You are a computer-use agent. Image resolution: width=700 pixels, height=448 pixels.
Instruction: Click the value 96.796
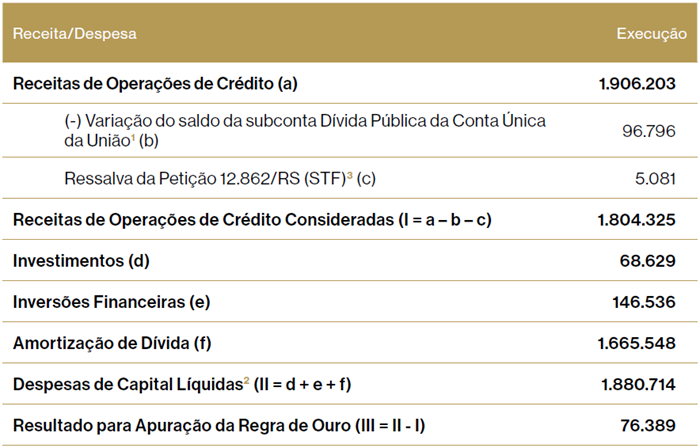click(650, 131)
